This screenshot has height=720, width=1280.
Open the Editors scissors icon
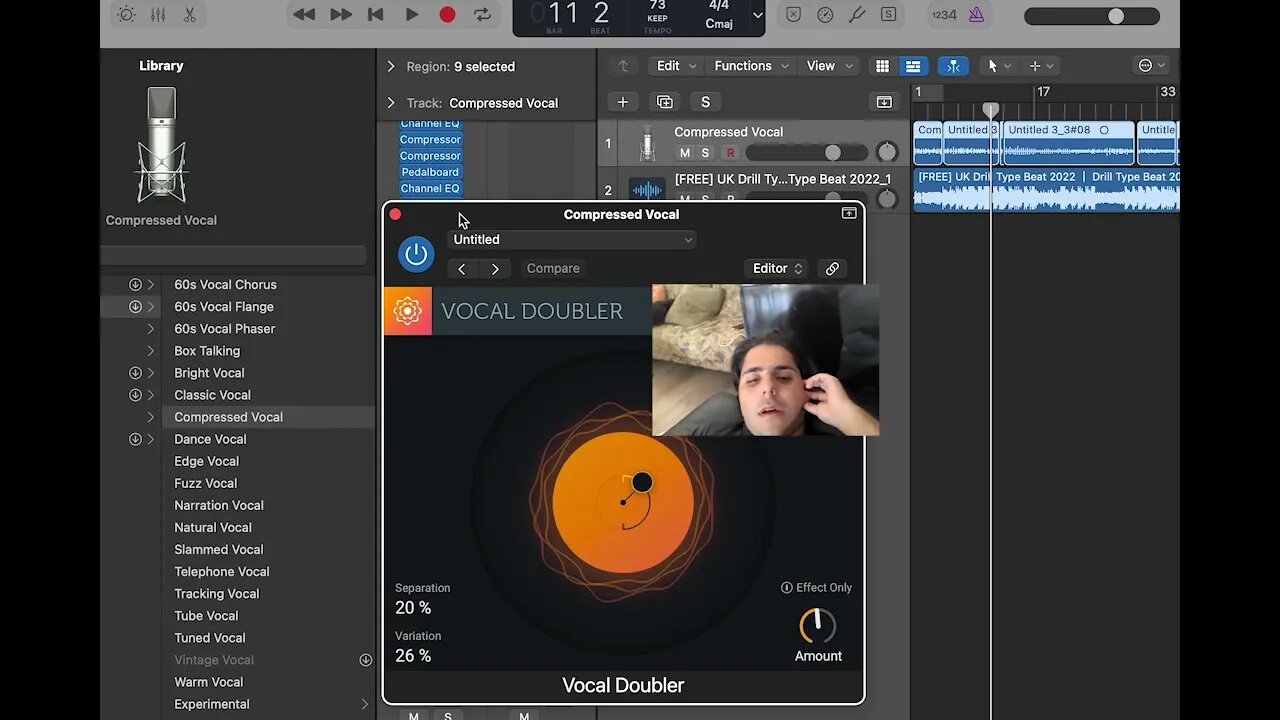point(189,15)
